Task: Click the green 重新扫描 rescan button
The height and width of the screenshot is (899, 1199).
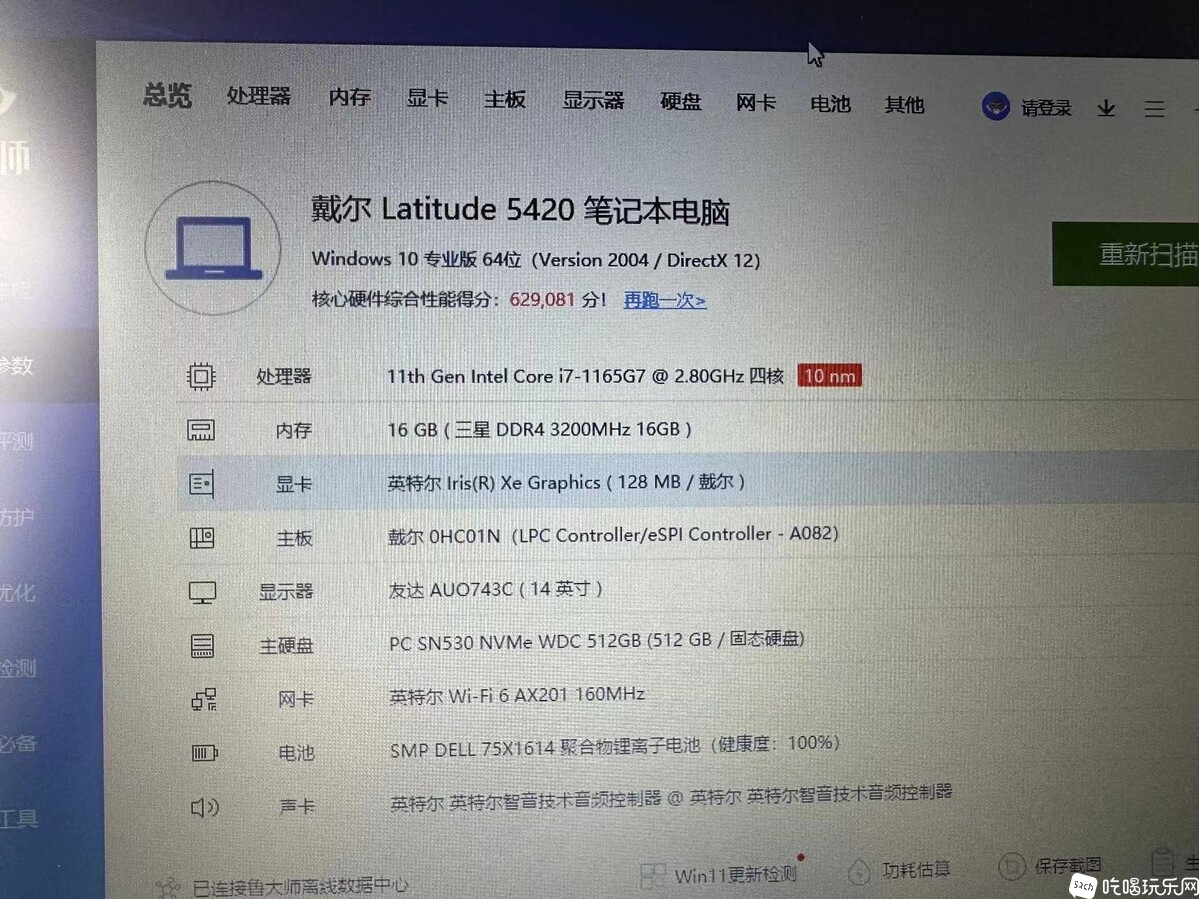Action: coord(1126,254)
